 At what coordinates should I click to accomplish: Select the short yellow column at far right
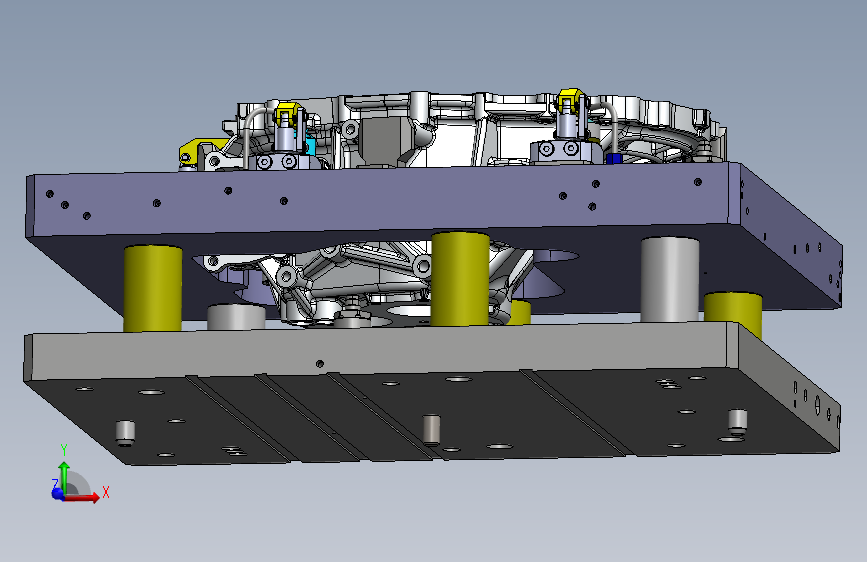click(733, 313)
